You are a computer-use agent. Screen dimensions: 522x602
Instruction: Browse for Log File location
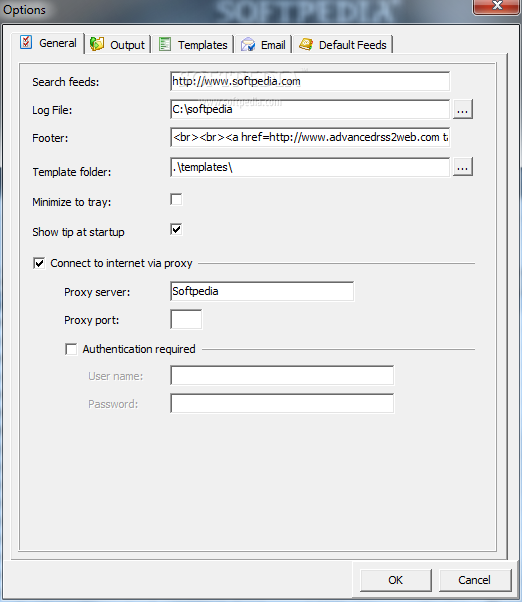tap(463, 109)
